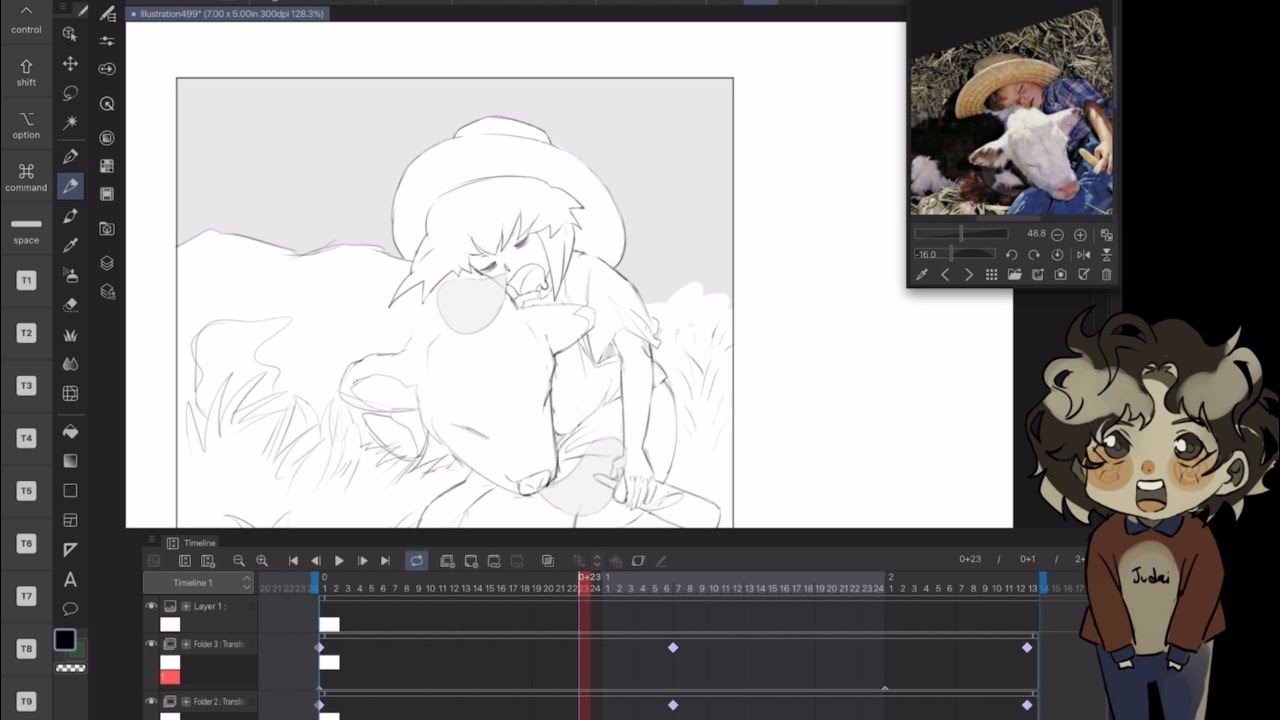Tap the space modifier key

26,230
